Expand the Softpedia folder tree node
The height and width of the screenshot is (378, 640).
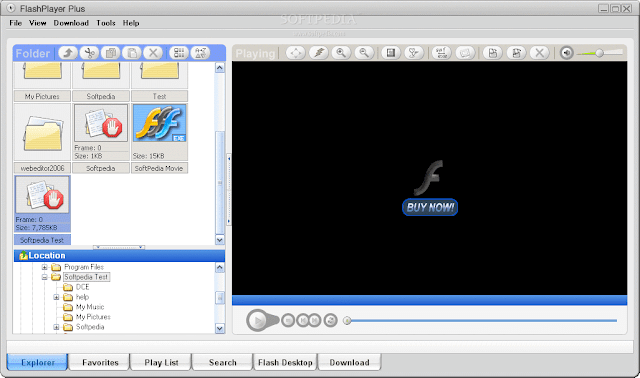click(x=56, y=327)
